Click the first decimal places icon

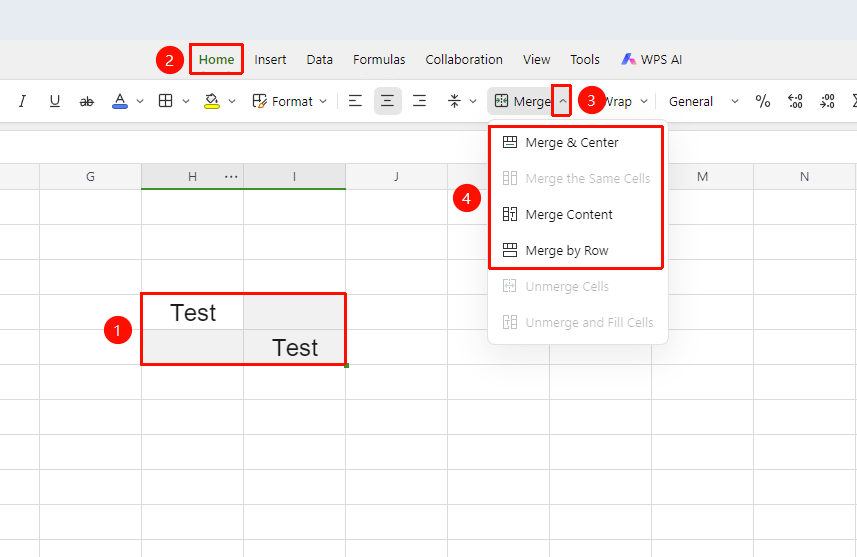795,101
